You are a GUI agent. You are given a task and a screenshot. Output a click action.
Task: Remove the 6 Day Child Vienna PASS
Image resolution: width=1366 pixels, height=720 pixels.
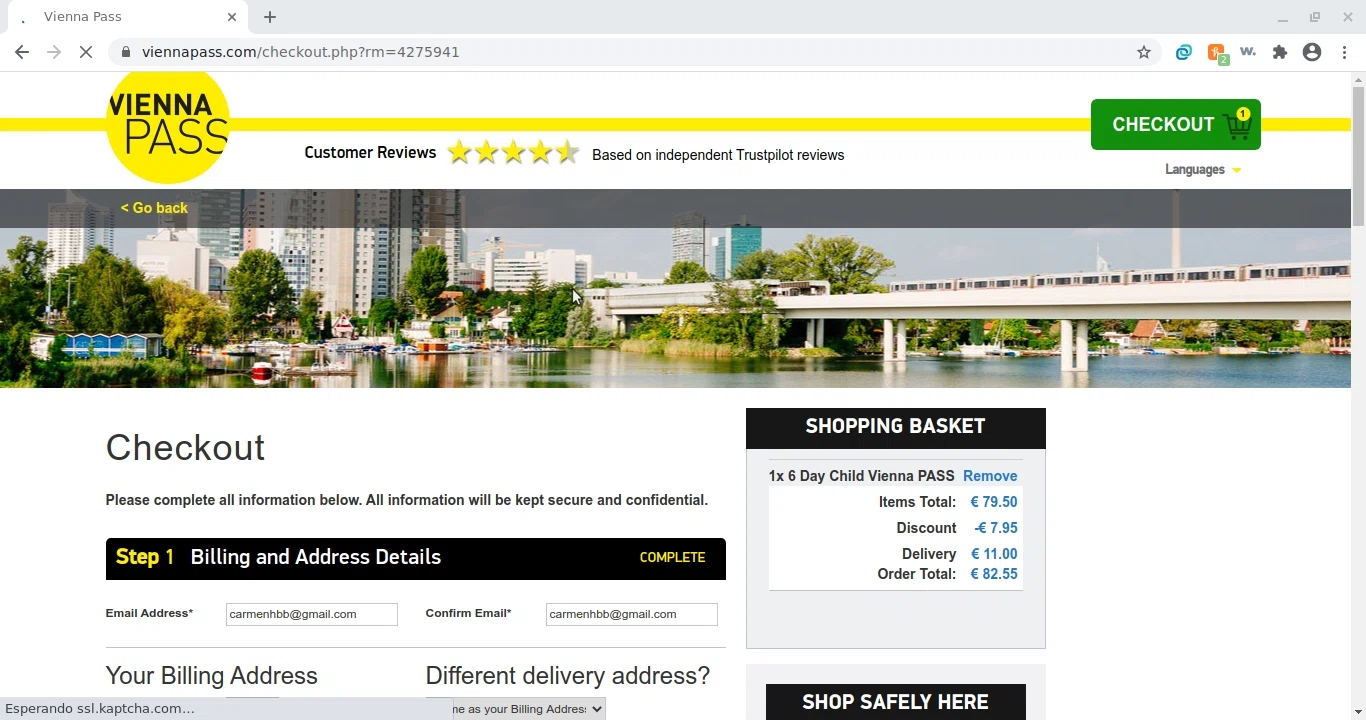click(x=990, y=476)
